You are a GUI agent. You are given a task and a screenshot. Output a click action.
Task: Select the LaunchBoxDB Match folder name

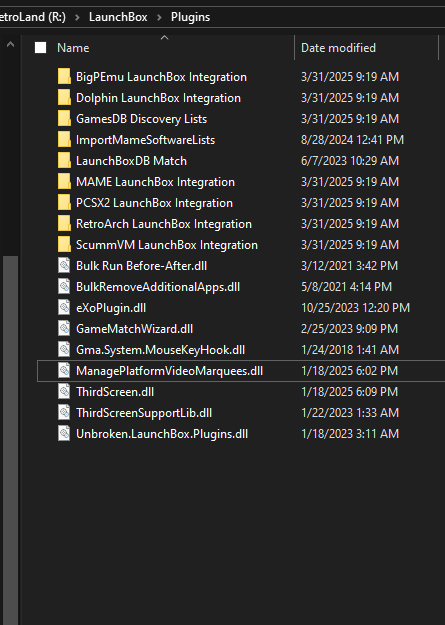[131, 161]
